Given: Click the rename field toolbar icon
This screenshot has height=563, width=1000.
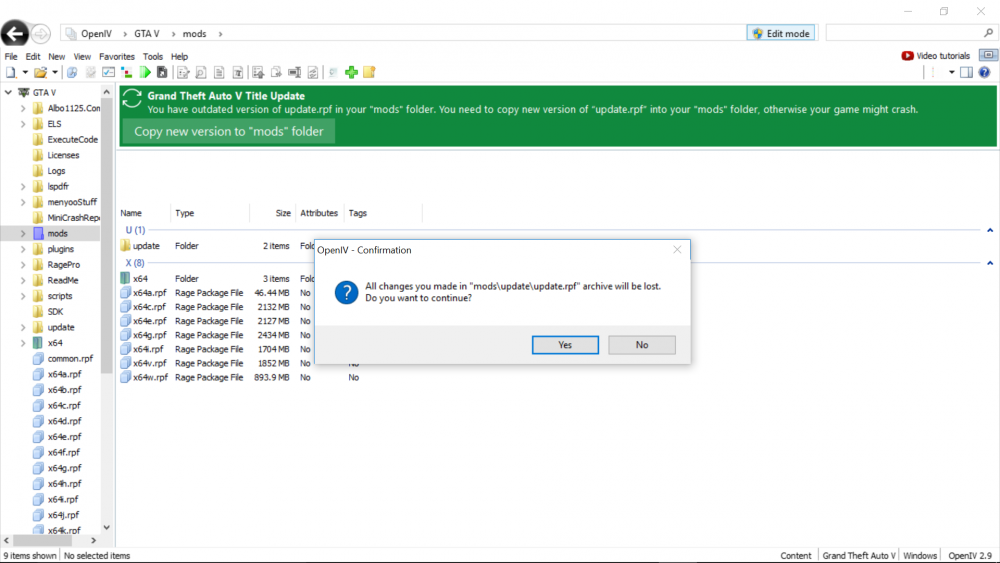Looking at the screenshot, I should pyautogui.click(x=295, y=73).
